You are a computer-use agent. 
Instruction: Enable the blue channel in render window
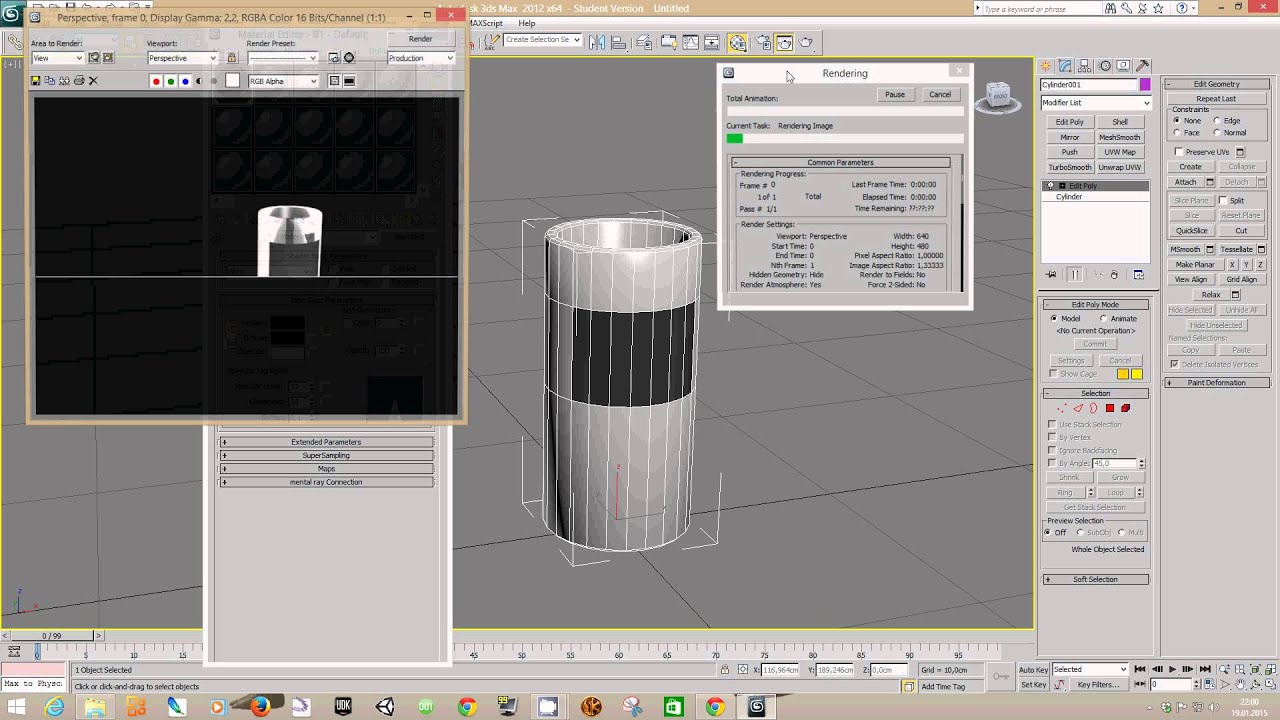click(x=185, y=81)
